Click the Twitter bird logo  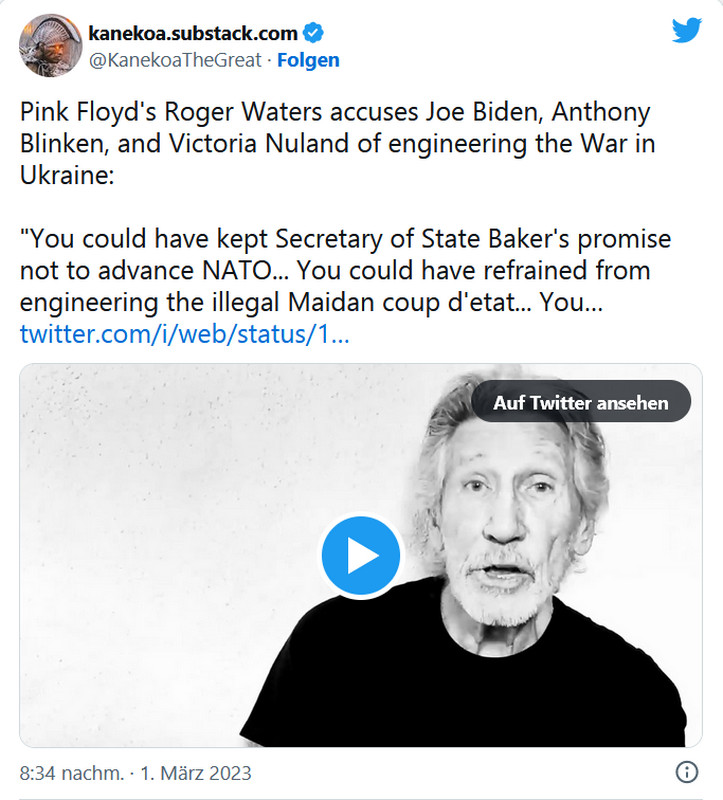[686, 30]
